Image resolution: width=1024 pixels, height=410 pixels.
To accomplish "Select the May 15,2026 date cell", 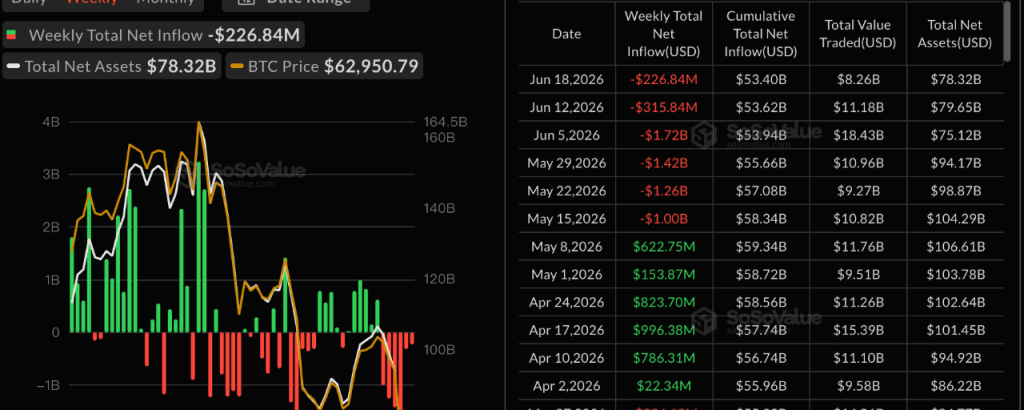I will coord(567,219).
